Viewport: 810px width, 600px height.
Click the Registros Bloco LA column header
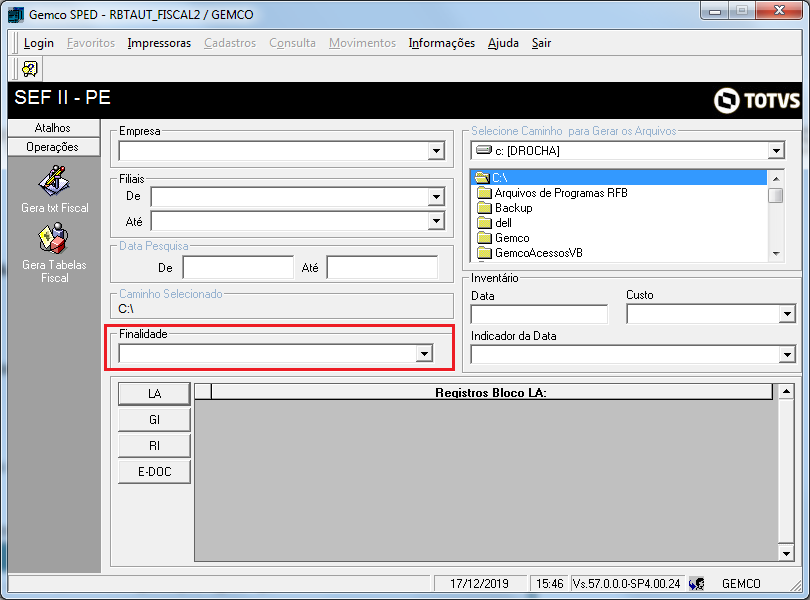(x=491, y=393)
